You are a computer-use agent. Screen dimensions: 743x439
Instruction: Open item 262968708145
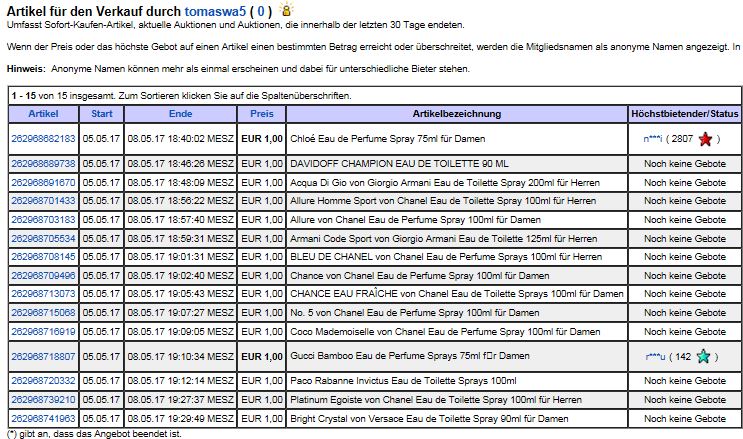point(43,256)
